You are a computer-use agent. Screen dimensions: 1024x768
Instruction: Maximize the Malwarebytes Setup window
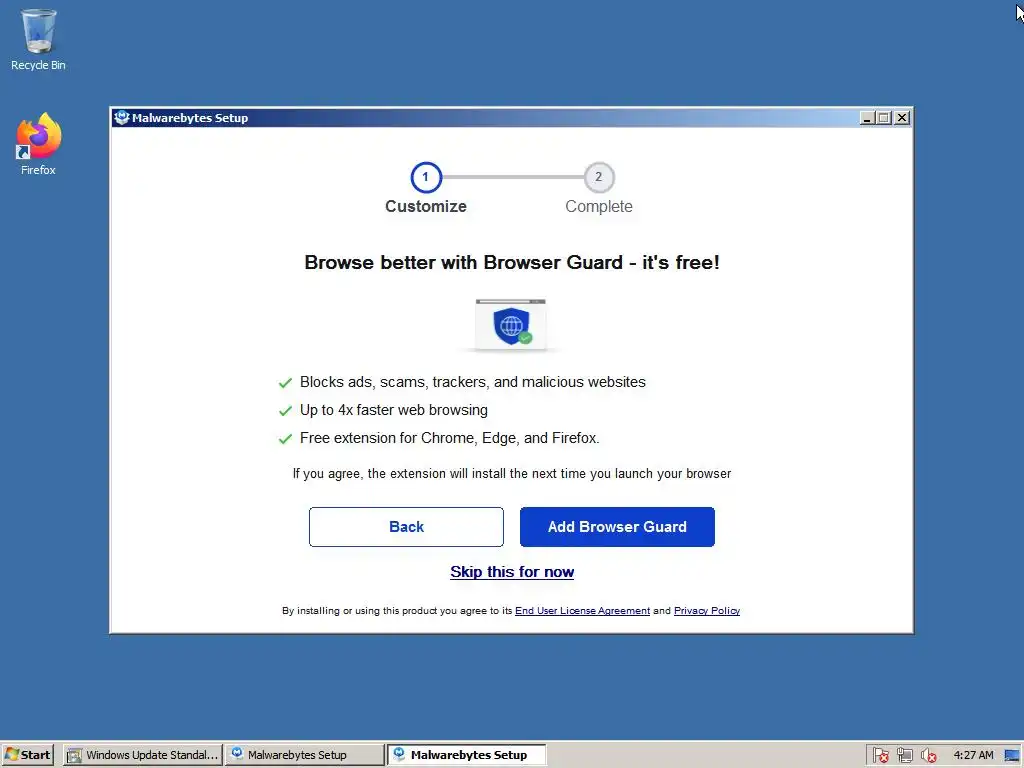pyautogui.click(x=884, y=118)
